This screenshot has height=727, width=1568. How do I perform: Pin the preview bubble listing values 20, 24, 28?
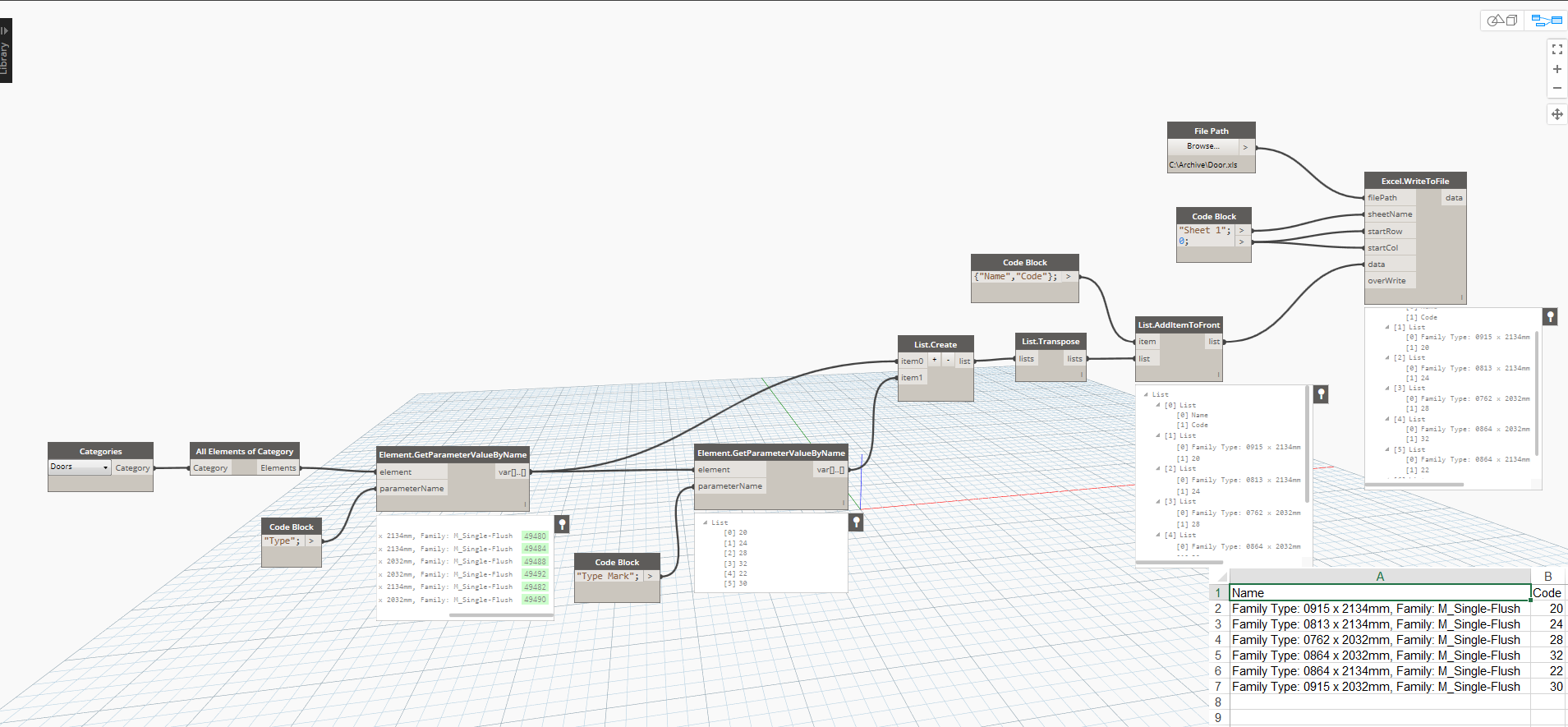856,522
